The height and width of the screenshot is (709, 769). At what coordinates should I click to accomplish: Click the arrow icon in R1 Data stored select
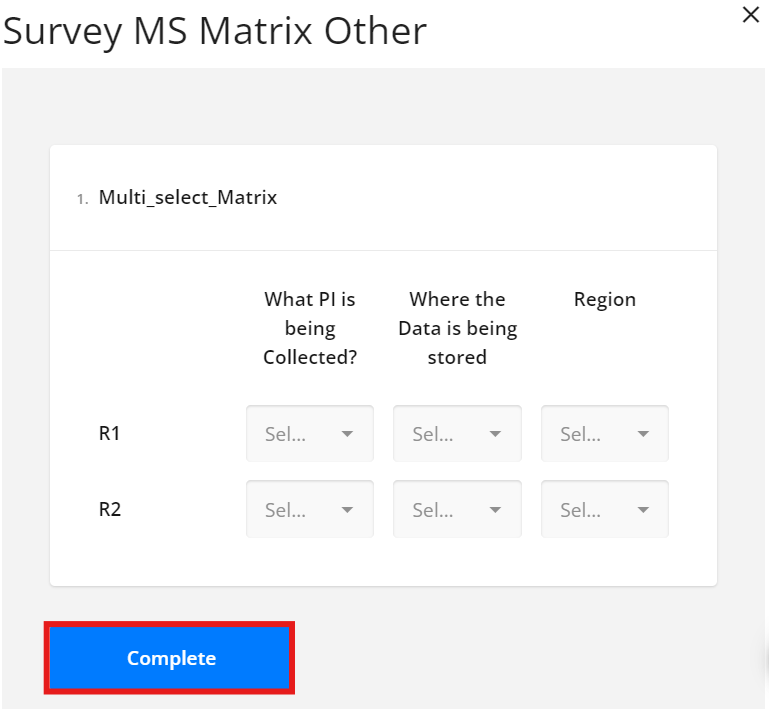495,434
